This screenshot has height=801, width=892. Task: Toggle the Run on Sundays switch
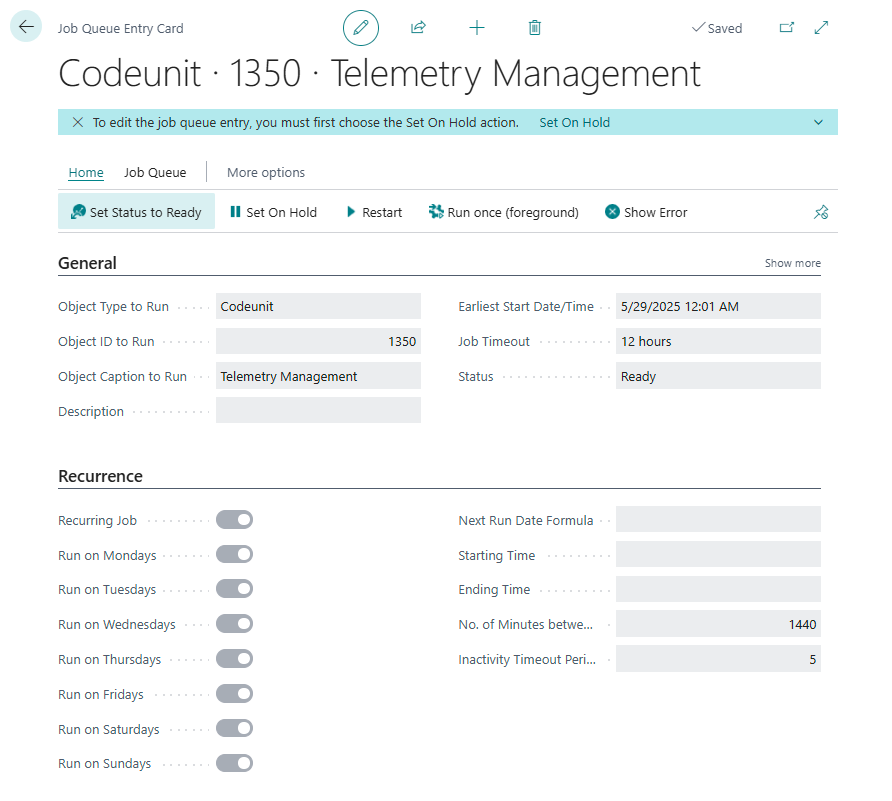[x=234, y=763]
